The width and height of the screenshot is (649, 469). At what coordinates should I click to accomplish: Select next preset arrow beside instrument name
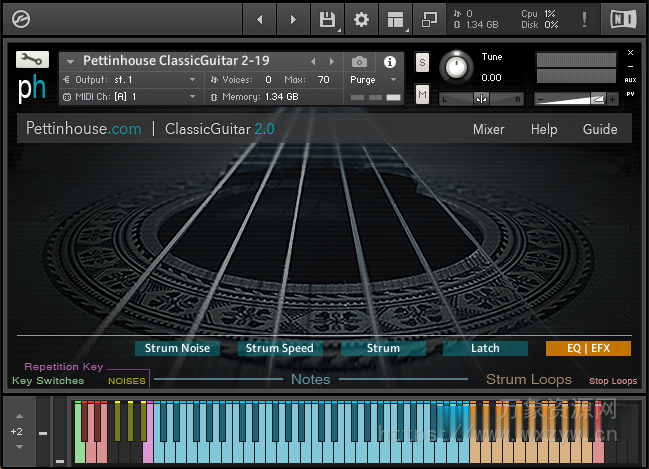pos(332,62)
